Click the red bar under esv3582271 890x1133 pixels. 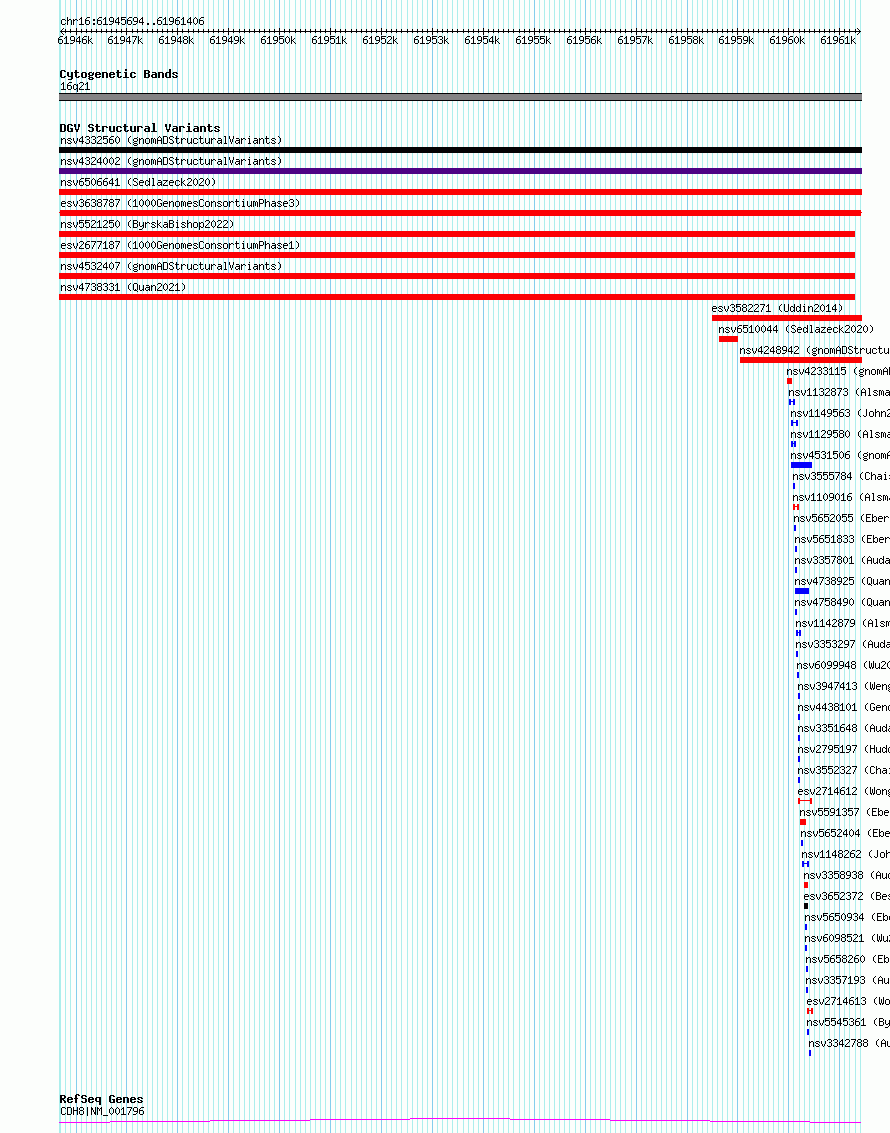pos(787,318)
